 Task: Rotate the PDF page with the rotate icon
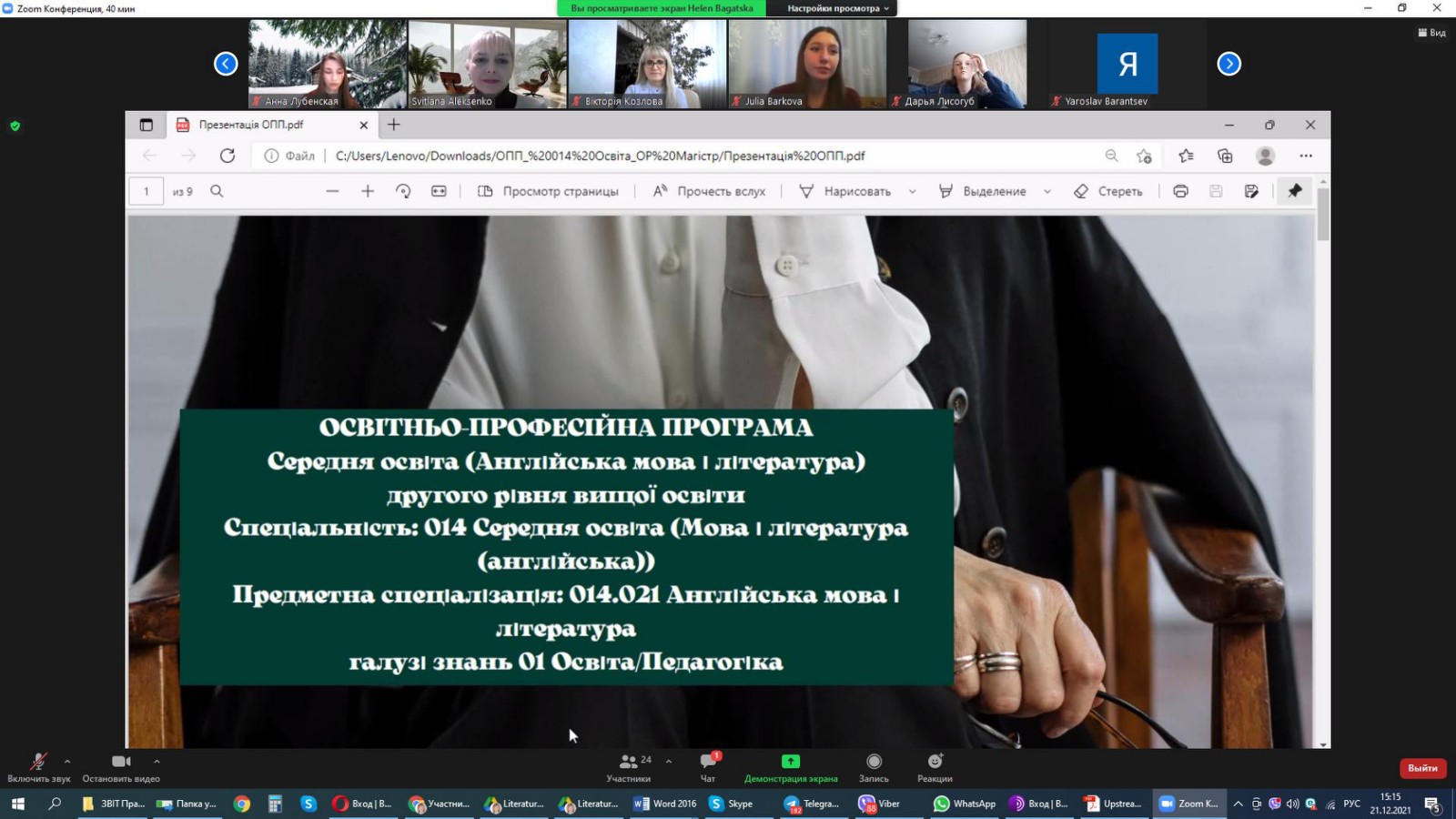pos(403,191)
